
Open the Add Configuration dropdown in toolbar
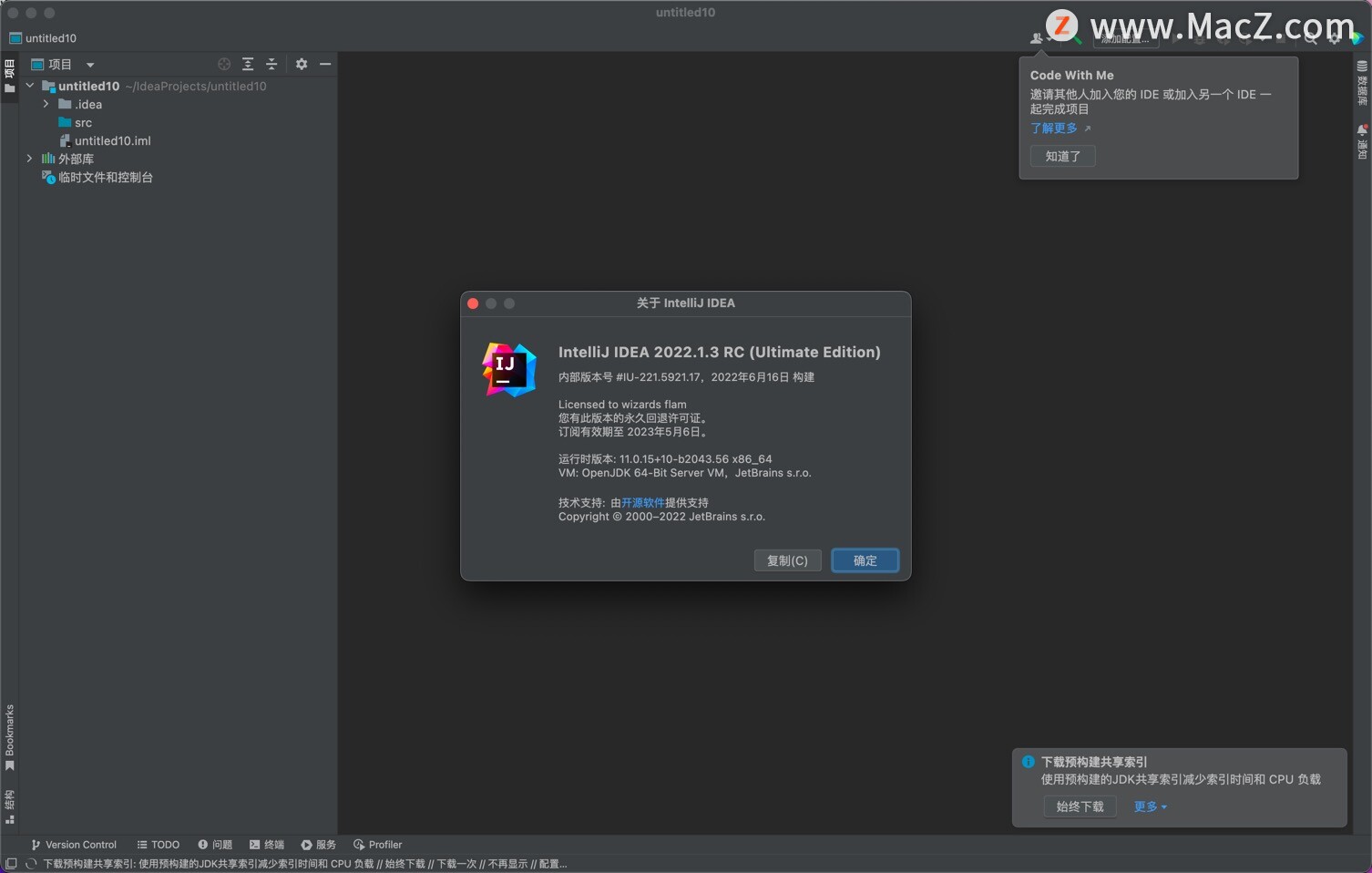1125,38
